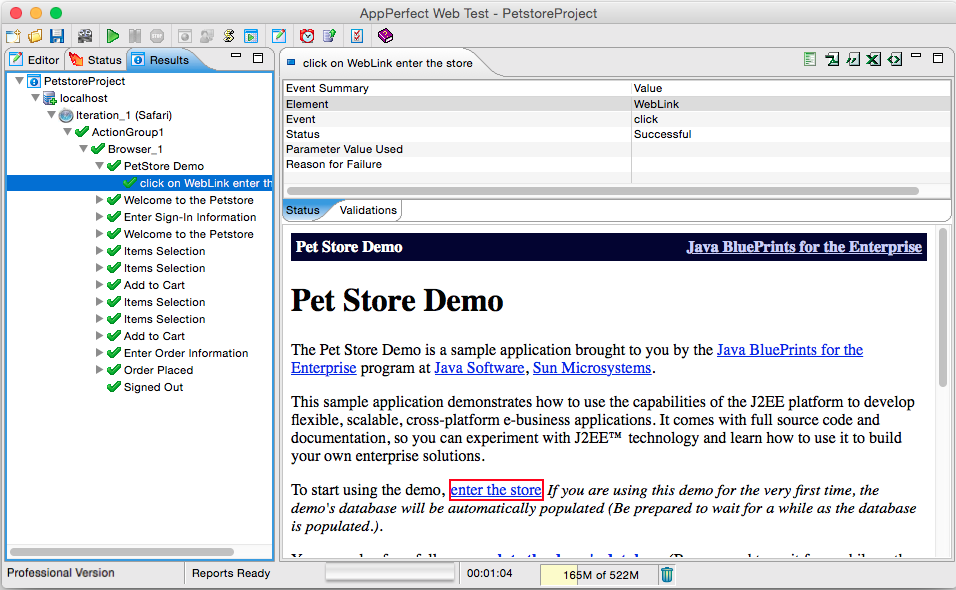Maximize the right results detail panel
This screenshot has height=590, width=956.
938,58
